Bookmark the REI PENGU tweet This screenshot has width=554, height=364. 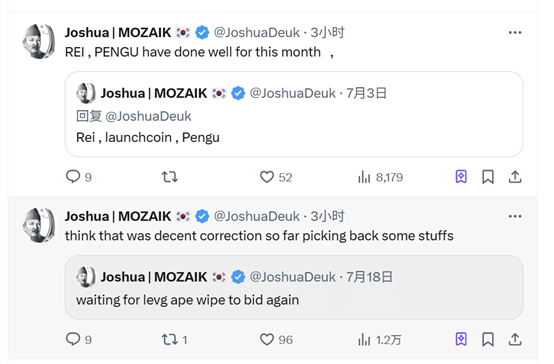pyautogui.click(x=488, y=177)
